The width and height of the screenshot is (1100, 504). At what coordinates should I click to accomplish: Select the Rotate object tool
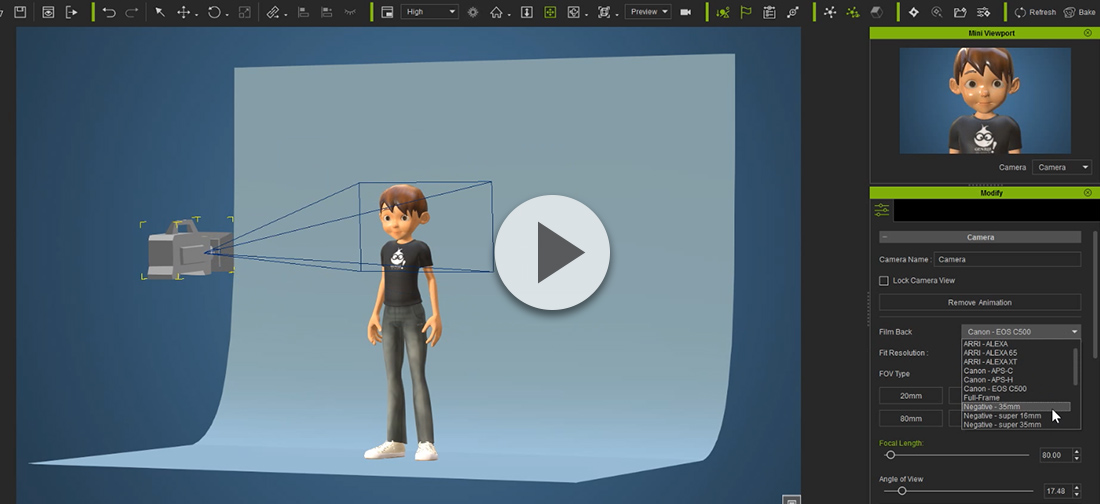pos(214,12)
